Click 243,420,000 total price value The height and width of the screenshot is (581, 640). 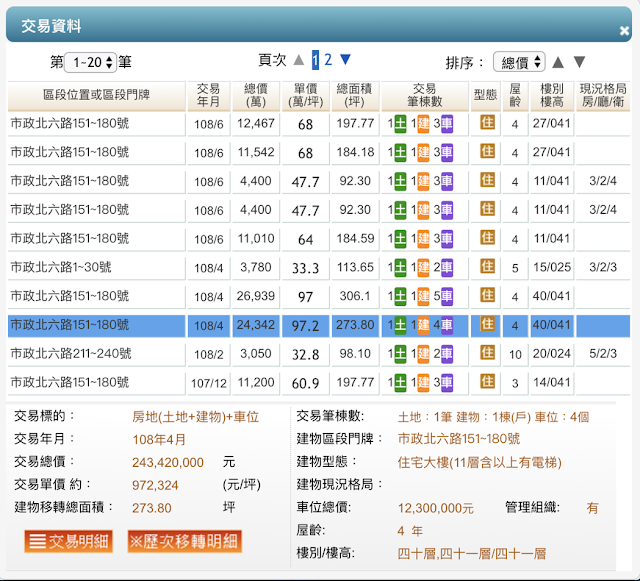tap(168, 463)
